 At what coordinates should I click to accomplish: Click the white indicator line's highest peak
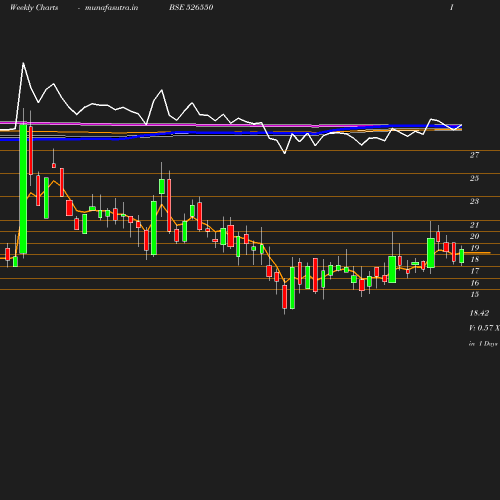pyautogui.click(x=23, y=63)
